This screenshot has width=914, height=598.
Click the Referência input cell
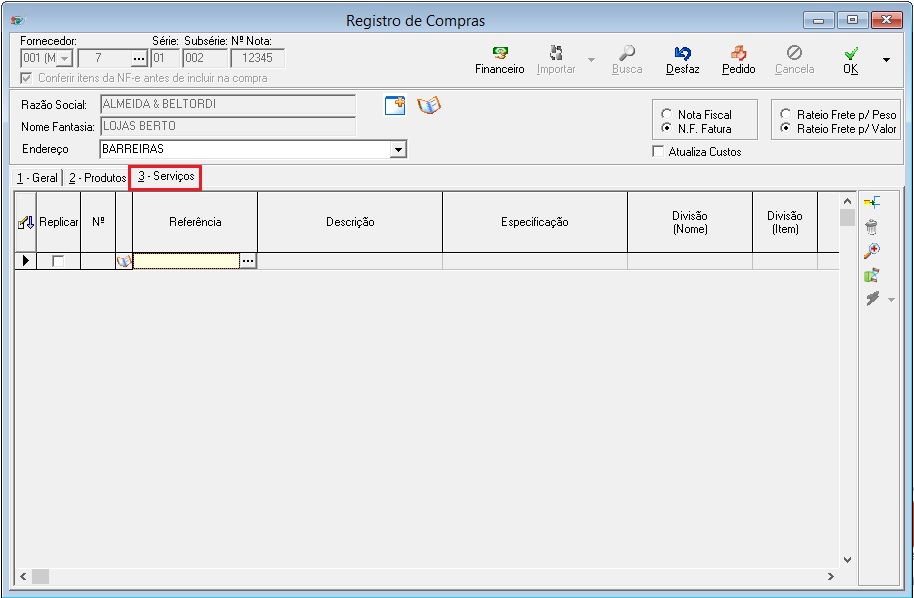[x=186, y=261]
